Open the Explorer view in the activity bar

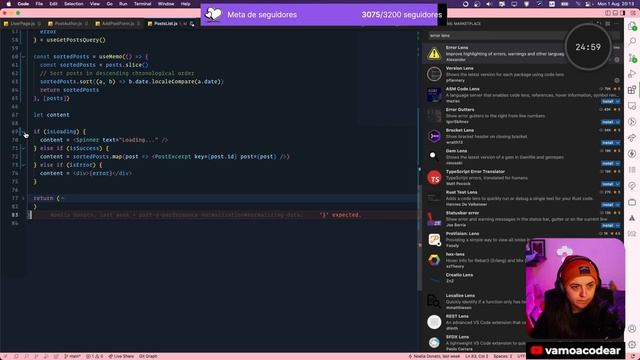[x=632, y=27]
